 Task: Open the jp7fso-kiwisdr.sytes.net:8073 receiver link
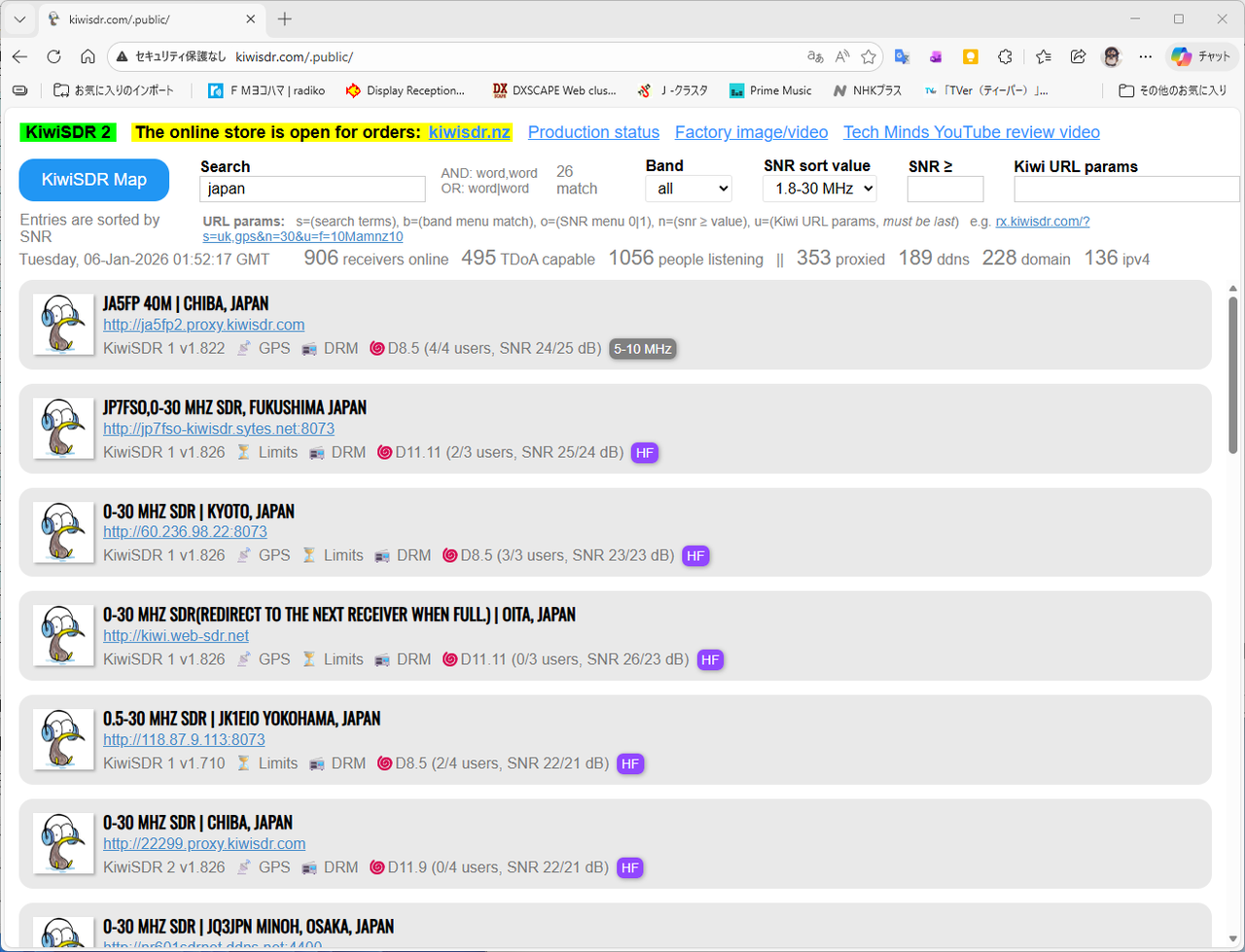tap(219, 429)
